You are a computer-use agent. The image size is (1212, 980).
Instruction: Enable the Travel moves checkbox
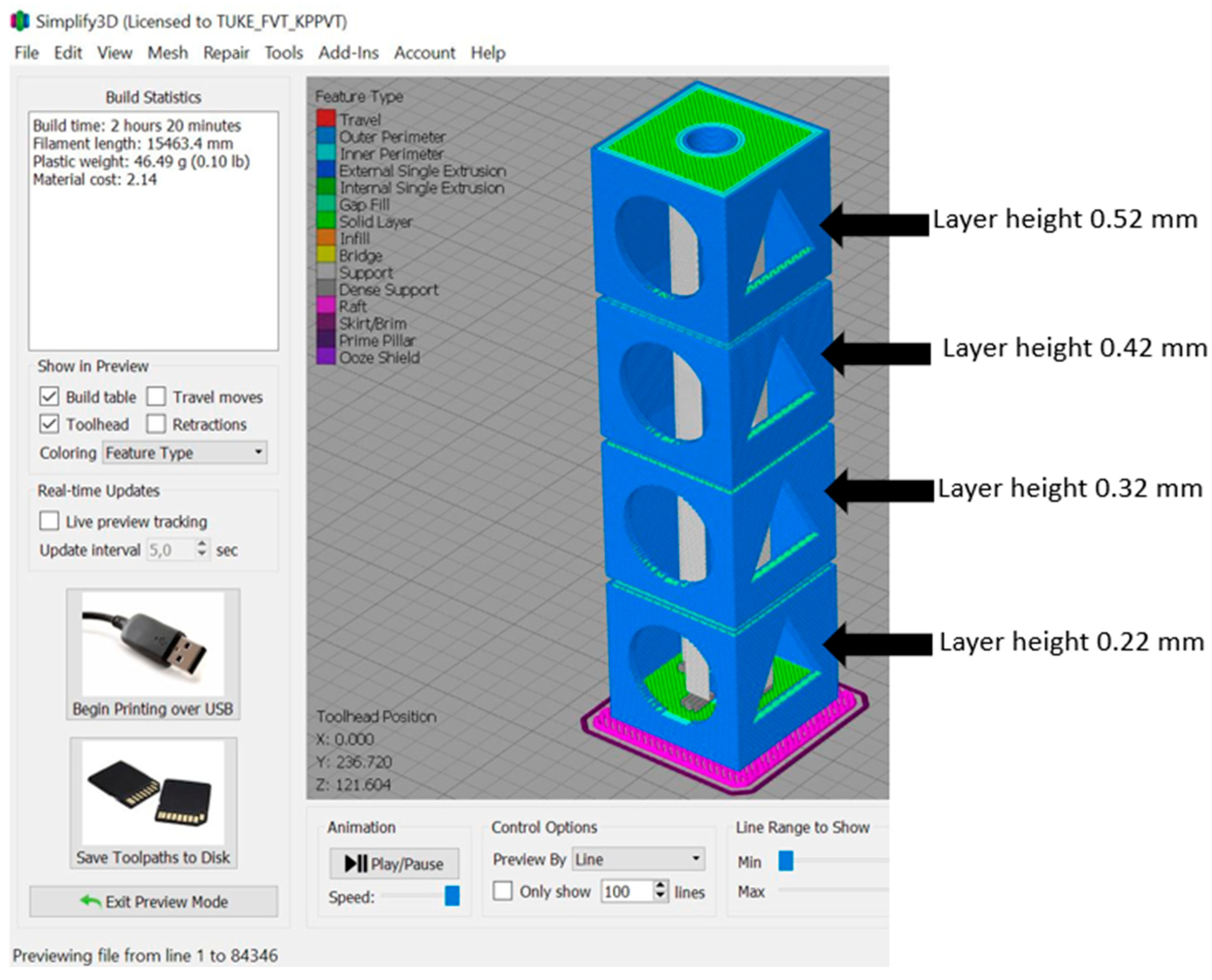156,397
